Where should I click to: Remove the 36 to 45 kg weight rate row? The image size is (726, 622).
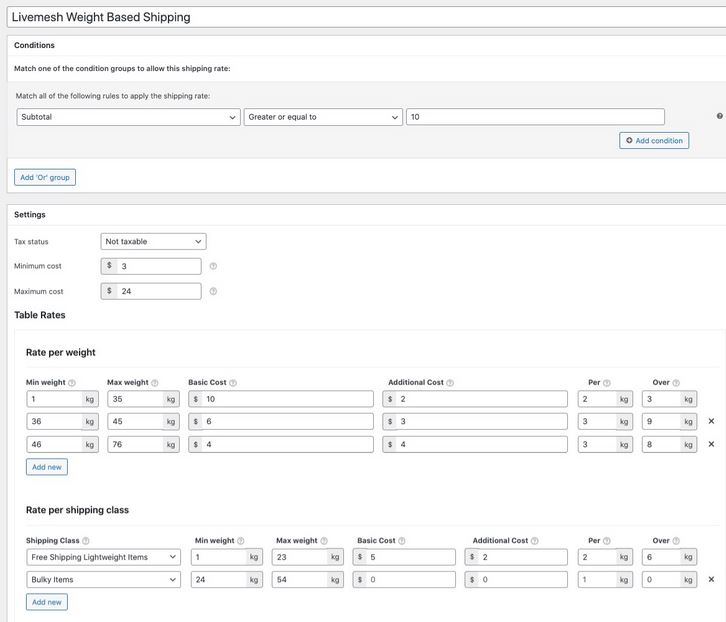711,421
